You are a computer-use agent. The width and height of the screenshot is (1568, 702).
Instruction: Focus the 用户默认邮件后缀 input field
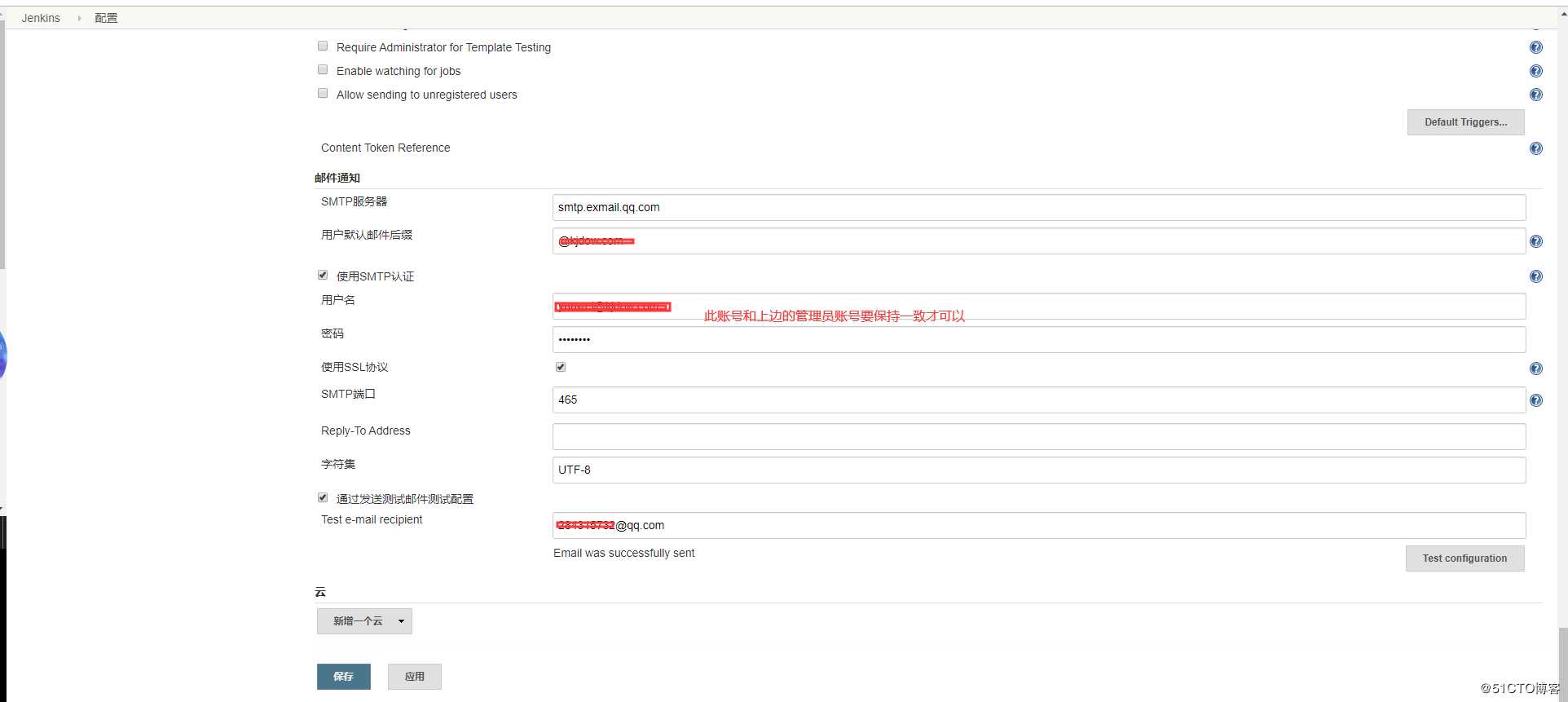pyautogui.click(x=1039, y=241)
